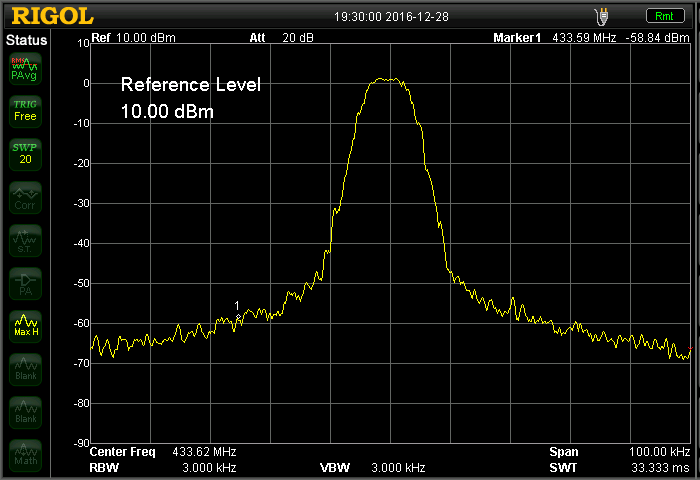Click the first Blank trace icon

pyautogui.click(x=25, y=369)
